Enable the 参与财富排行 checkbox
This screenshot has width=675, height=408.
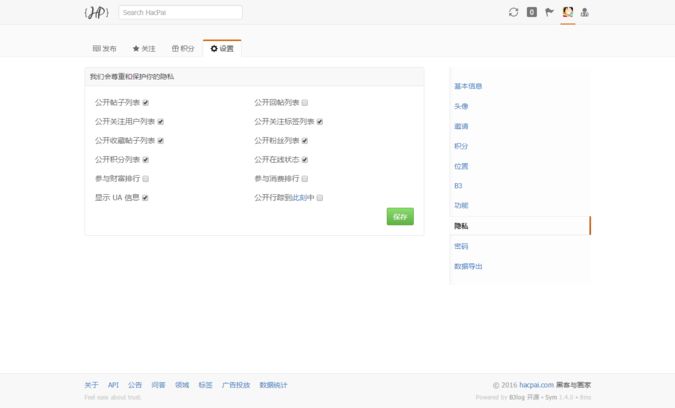(146, 179)
